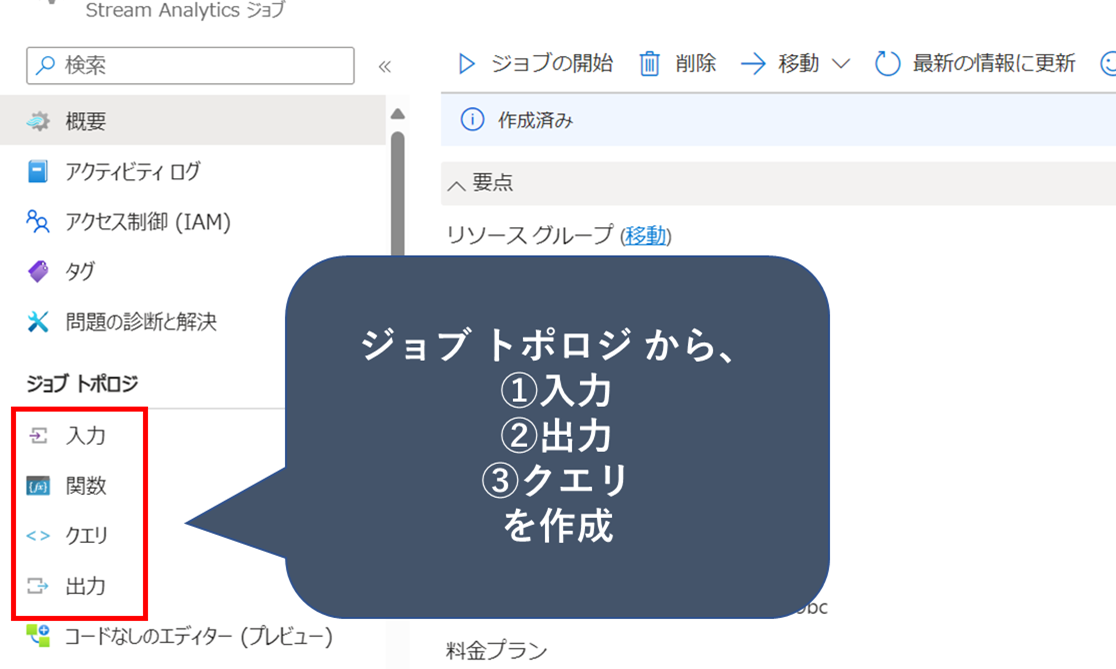Viewport: 1116px width, 669px height.
Task: Open 入力 under ジョブ トポロジ
Action: (x=85, y=436)
